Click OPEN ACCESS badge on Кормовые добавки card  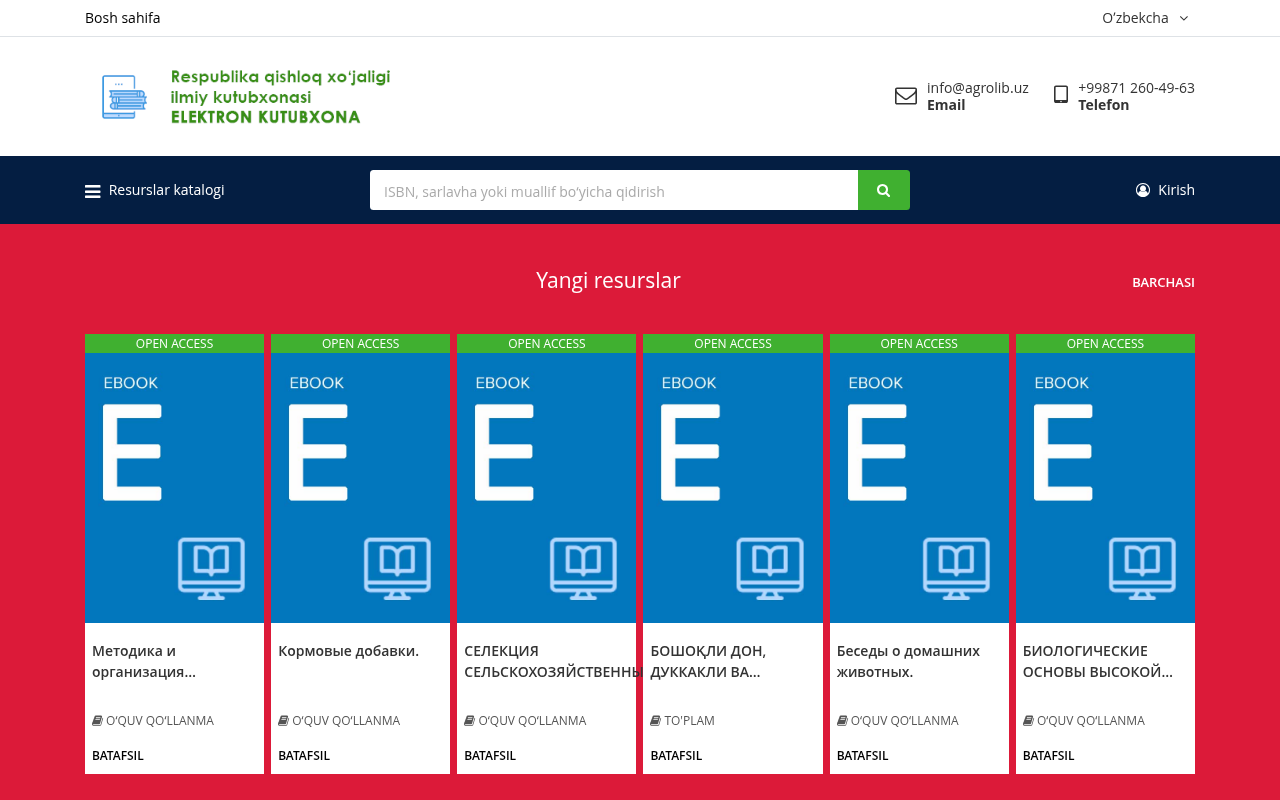click(360, 343)
